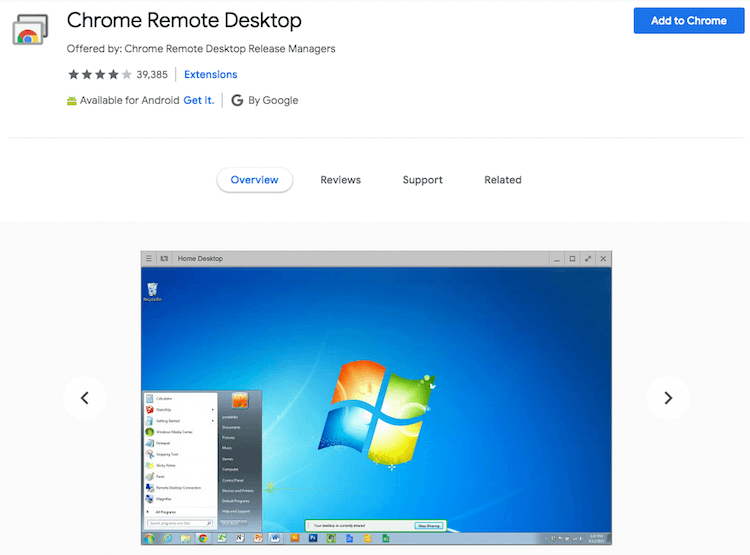This screenshot has width=750, height=555.
Task: Expand Getting Started submenu arrow
Action: [x=212, y=421]
